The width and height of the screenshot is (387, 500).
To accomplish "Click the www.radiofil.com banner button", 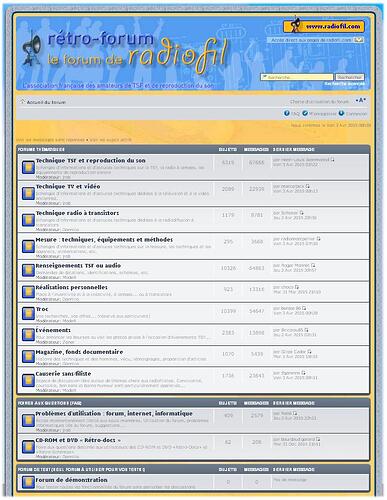I will click(323, 26).
